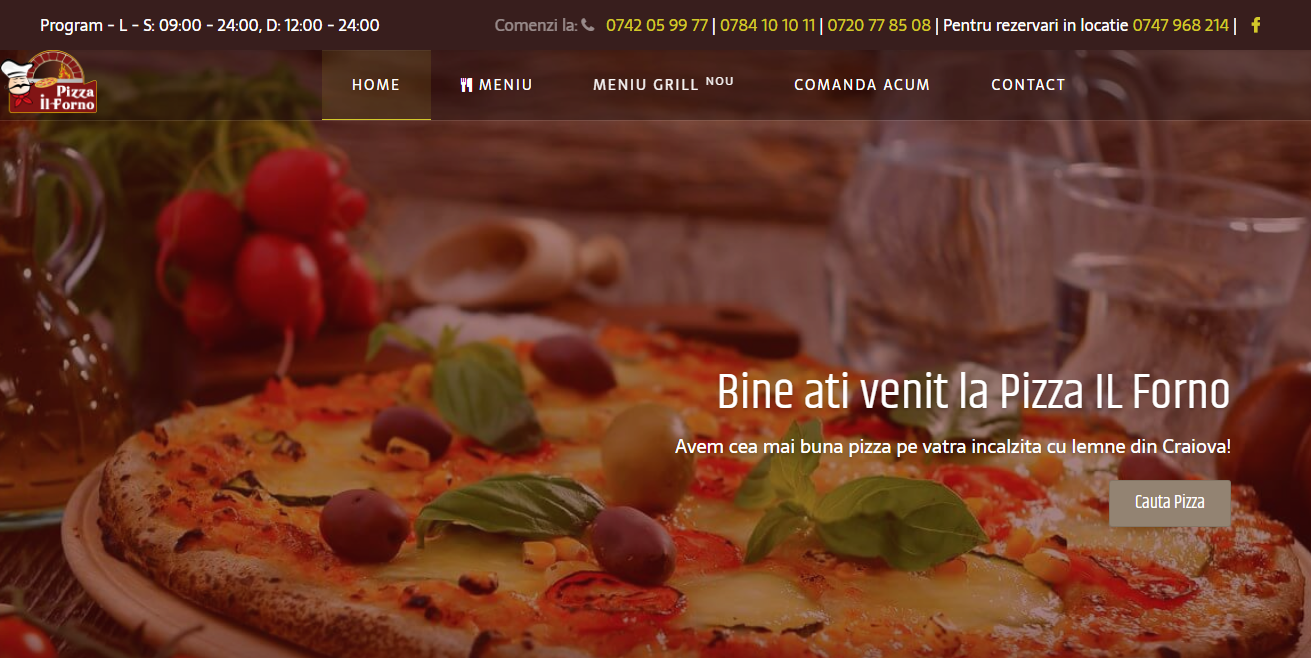The image size is (1311, 658).
Task: Open the CONTACT page
Action: (x=1028, y=85)
